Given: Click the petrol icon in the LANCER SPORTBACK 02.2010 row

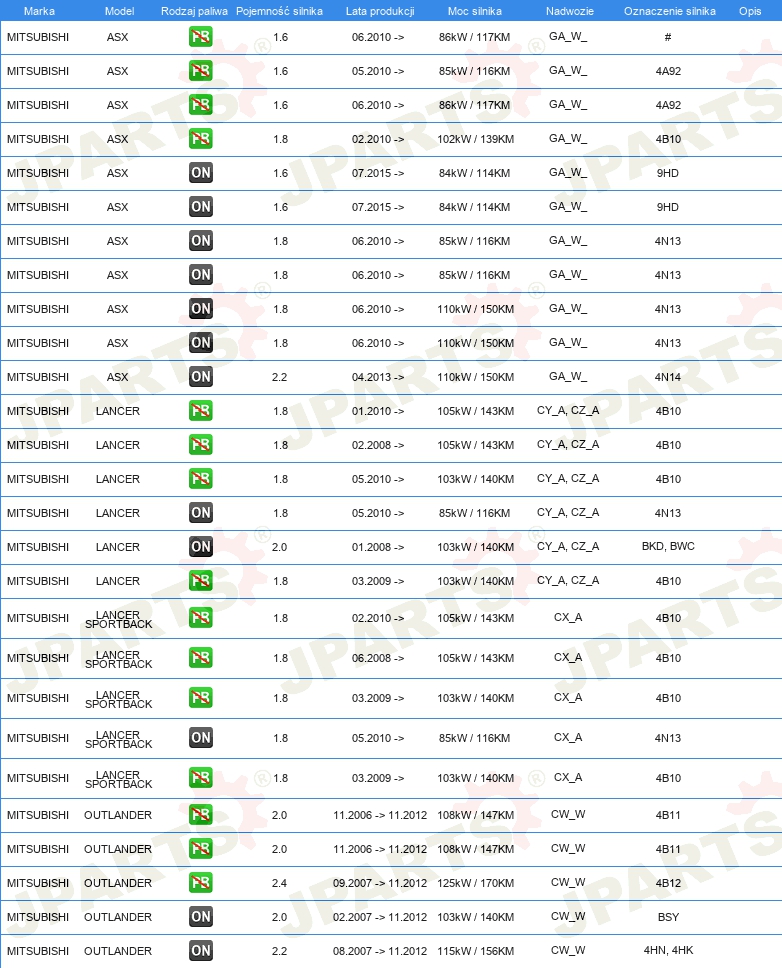Looking at the screenshot, I should click(x=201, y=617).
